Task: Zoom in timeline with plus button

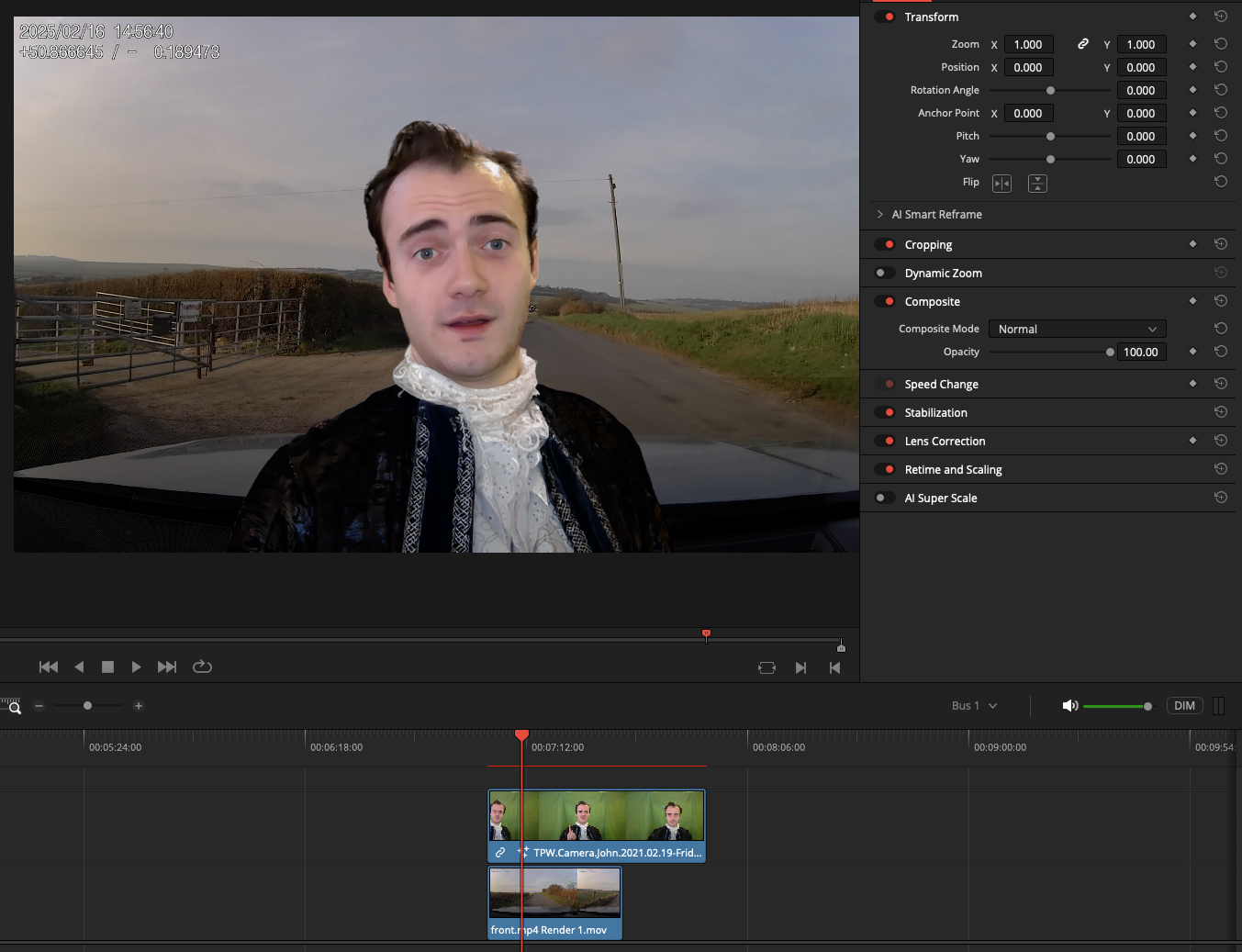Action: (139, 706)
